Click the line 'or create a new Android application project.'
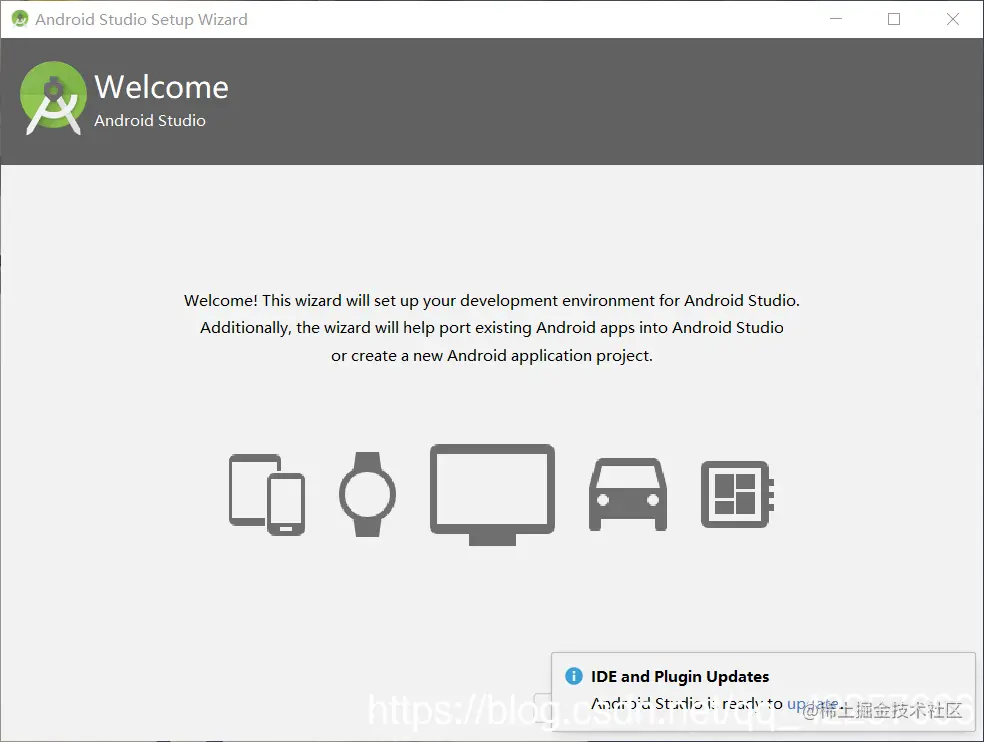 click(x=492, y=356)
